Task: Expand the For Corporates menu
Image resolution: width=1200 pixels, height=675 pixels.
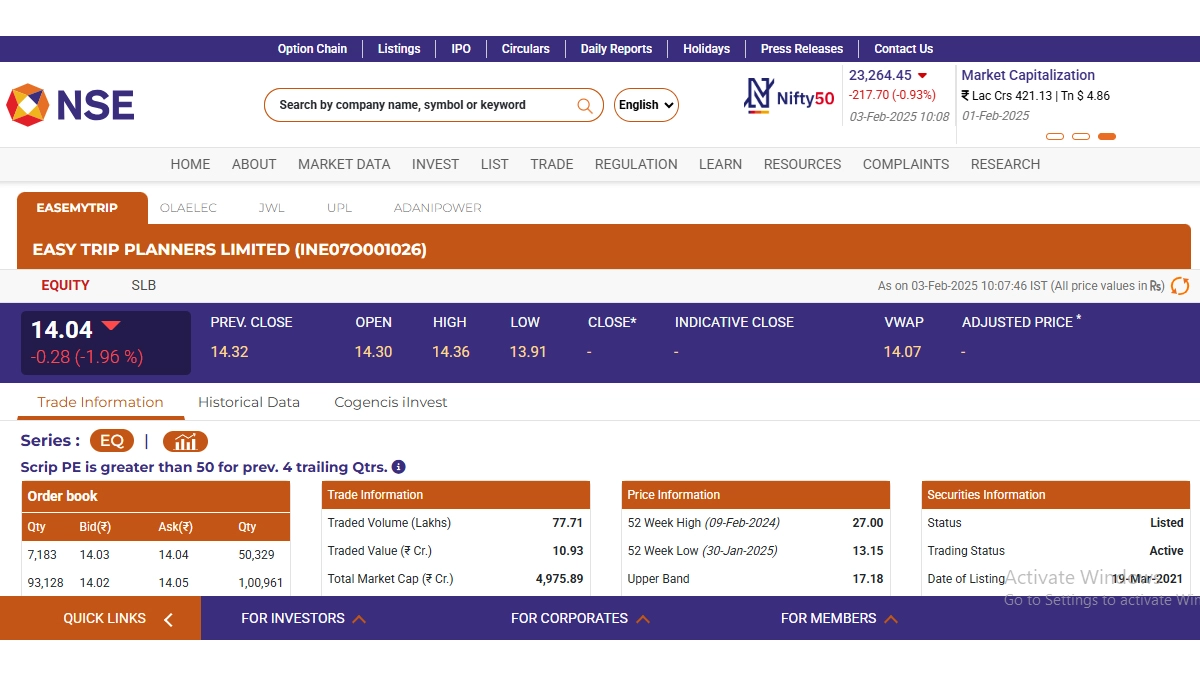Action: [580, 618]
